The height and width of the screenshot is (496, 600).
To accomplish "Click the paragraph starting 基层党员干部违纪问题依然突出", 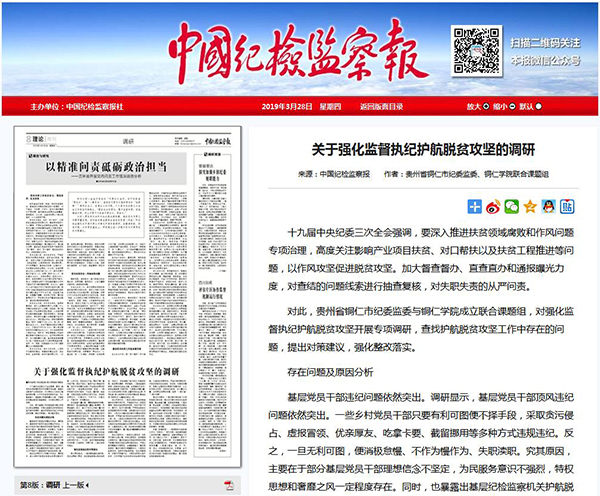I will [421, 442].
